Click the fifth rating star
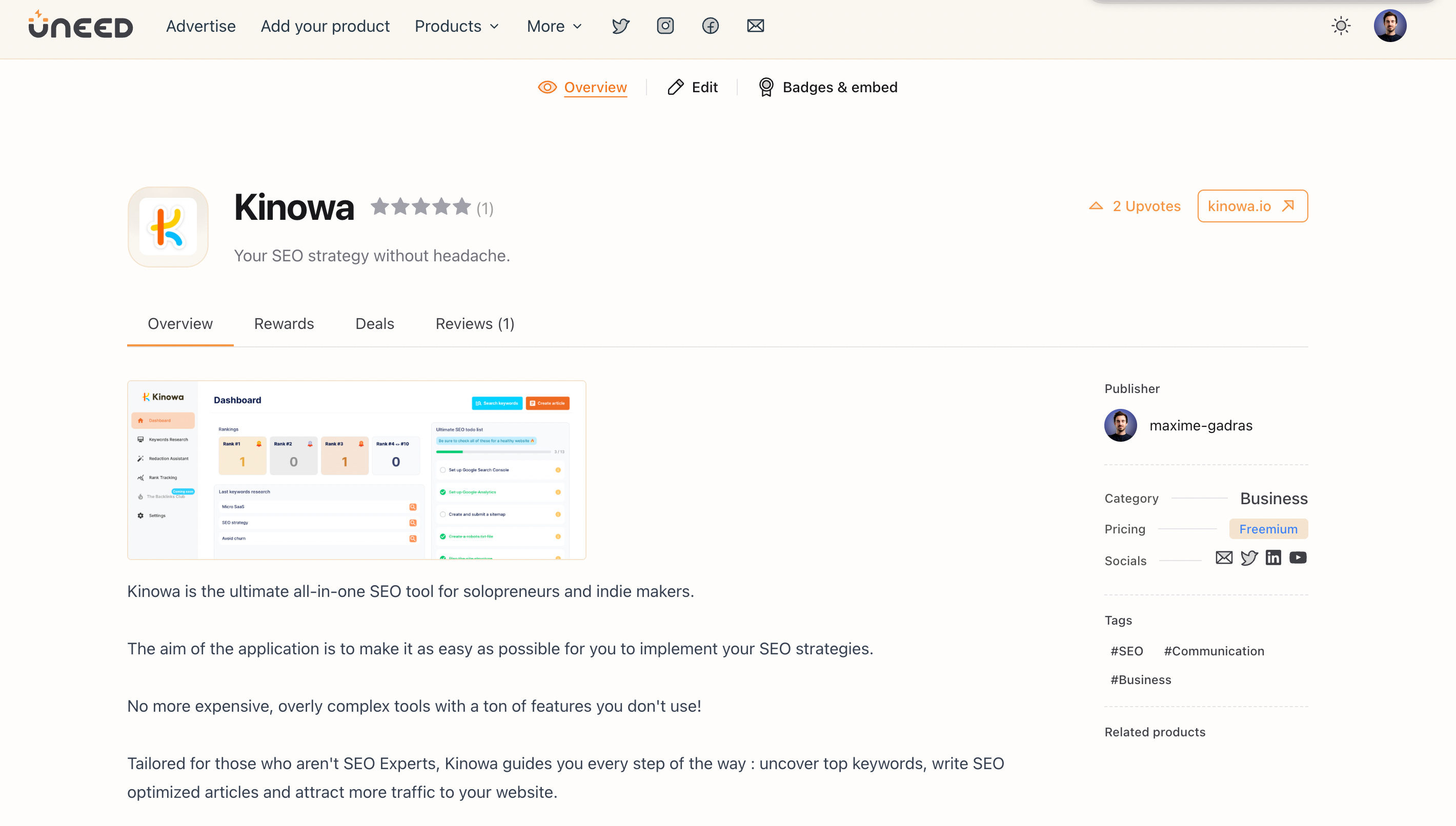The width and height of the screenshot is (1456, 826). [462, 206]
